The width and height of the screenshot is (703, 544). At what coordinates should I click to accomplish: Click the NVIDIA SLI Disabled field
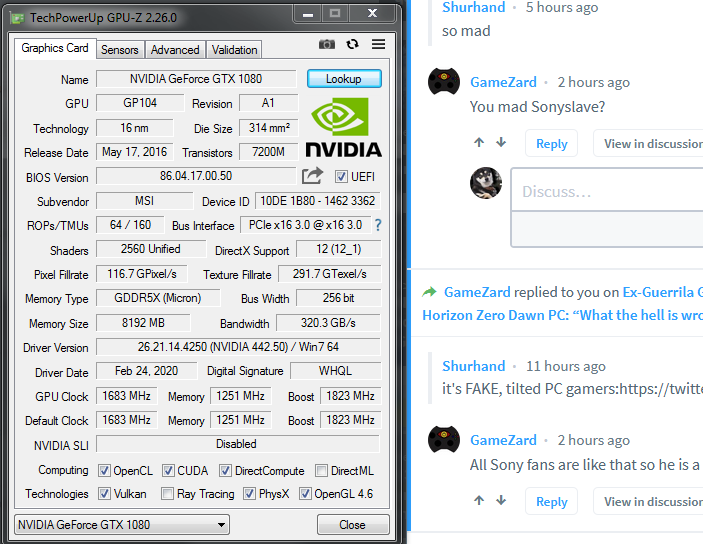[x=238, y=444]
